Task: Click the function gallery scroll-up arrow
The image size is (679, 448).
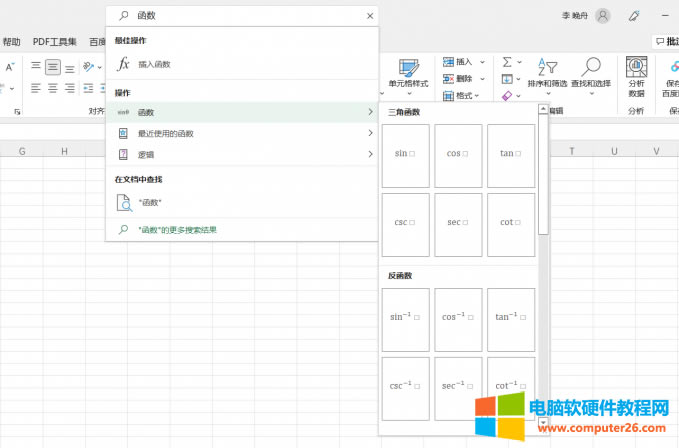Action: coord(543,111)
